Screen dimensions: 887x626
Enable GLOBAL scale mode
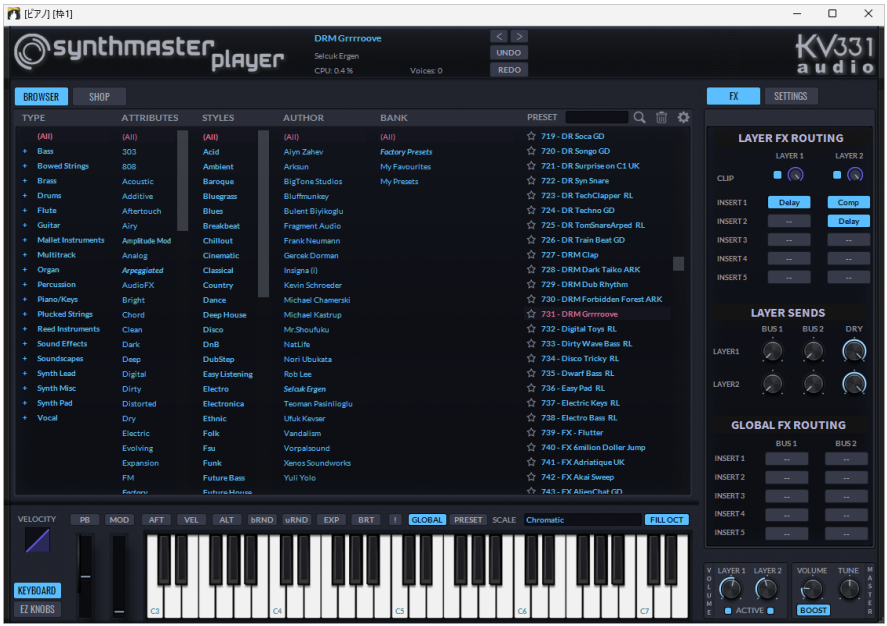click(427, 520)
